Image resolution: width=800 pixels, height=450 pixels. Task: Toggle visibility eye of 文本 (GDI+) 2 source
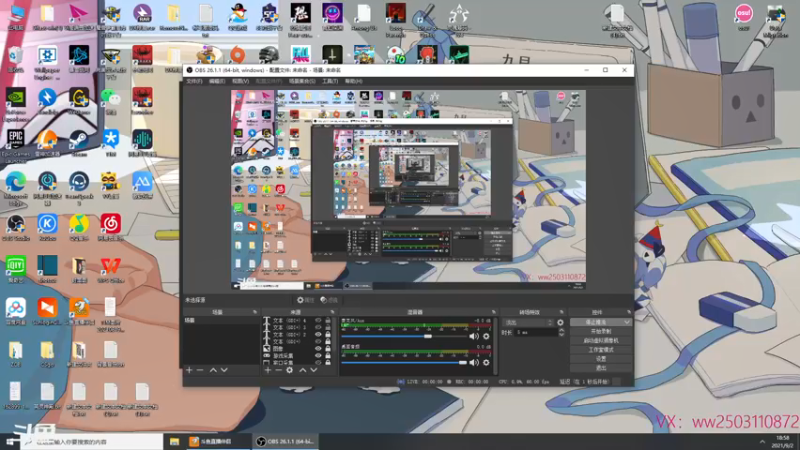click(x=318, y=335)
